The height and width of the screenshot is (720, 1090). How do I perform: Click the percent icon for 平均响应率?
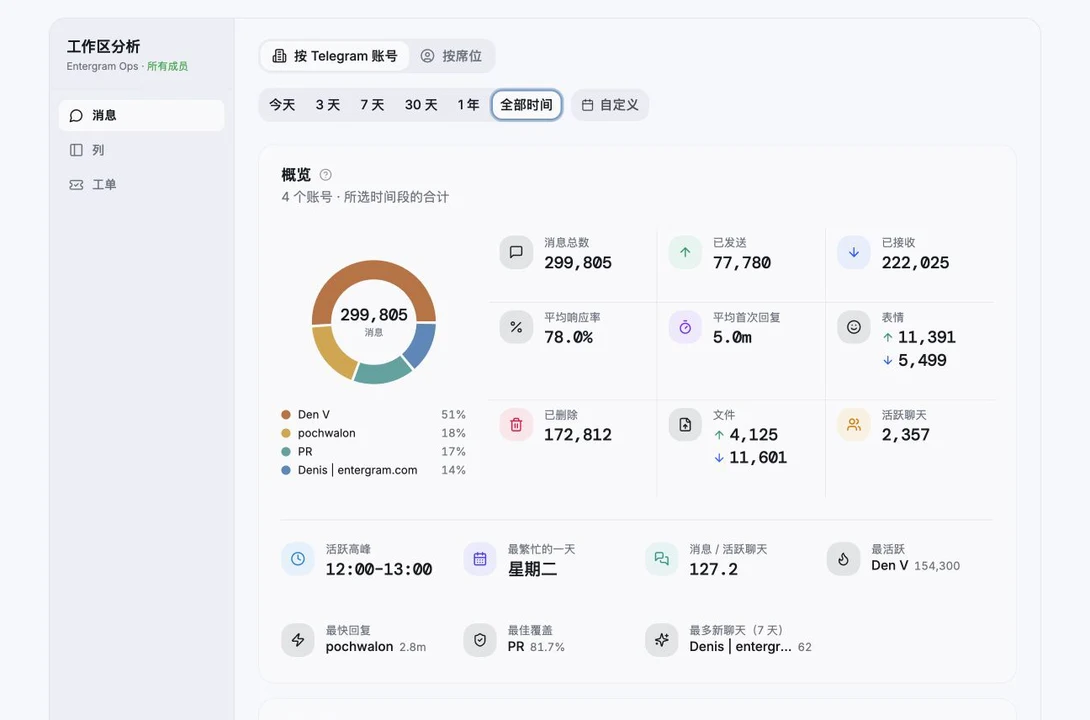tap(516, 327)
